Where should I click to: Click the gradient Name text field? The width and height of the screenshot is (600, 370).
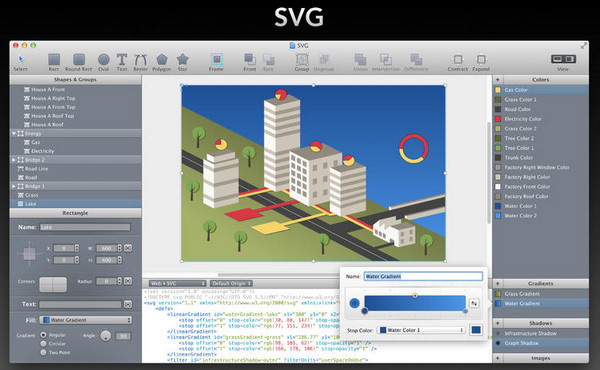pyautogui.click(x=423, y=276)
